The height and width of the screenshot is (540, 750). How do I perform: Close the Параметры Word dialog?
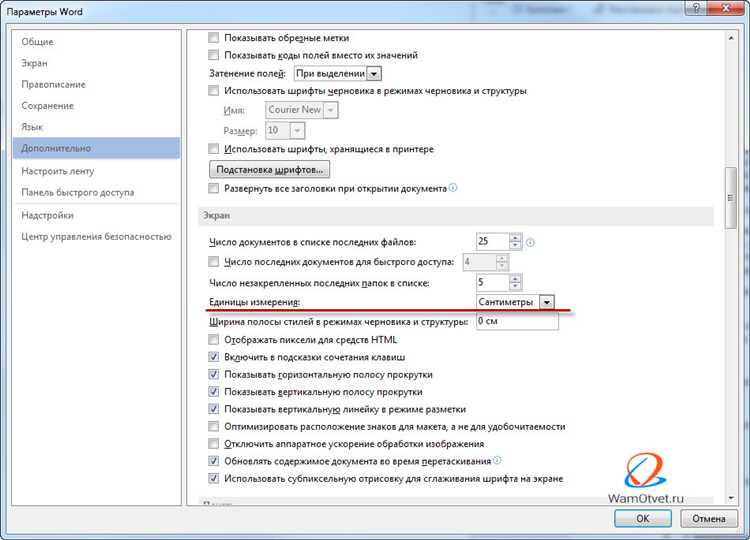click(x=726, y=8)
